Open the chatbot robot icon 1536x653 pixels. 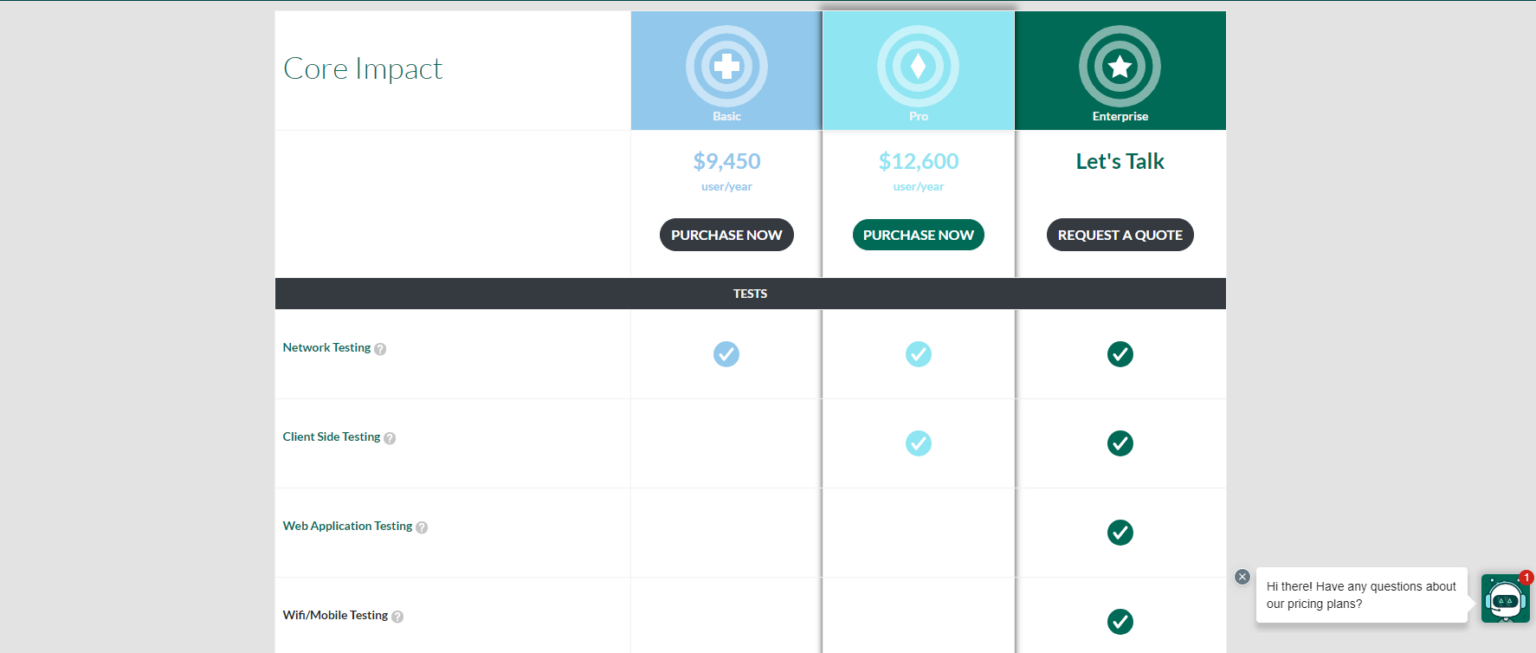click(x=1505, y=598)
